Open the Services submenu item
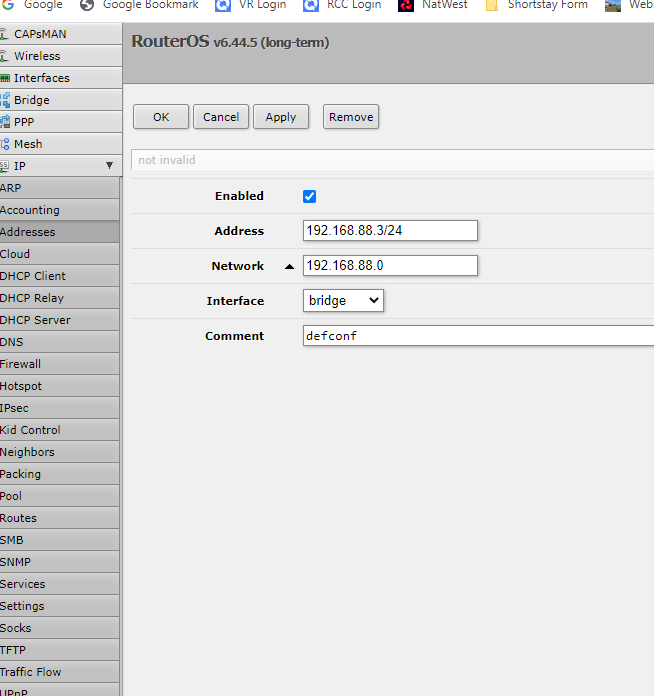 coord(59,584)
